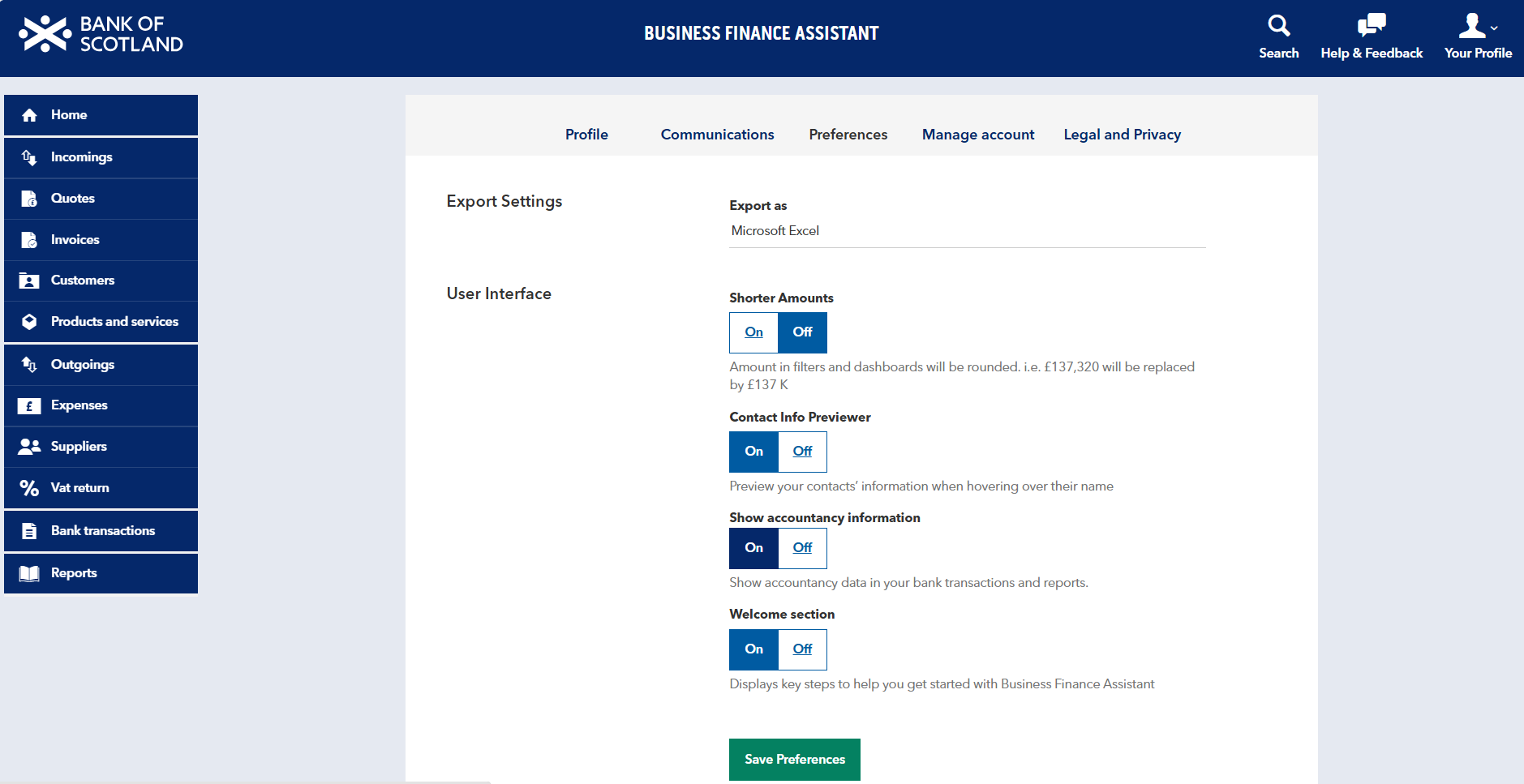Image resolution: width=1524 pixels, height=784 pixels.
Task: Click the Bank transactions sheet icon
Action: (x=30, y=531)
